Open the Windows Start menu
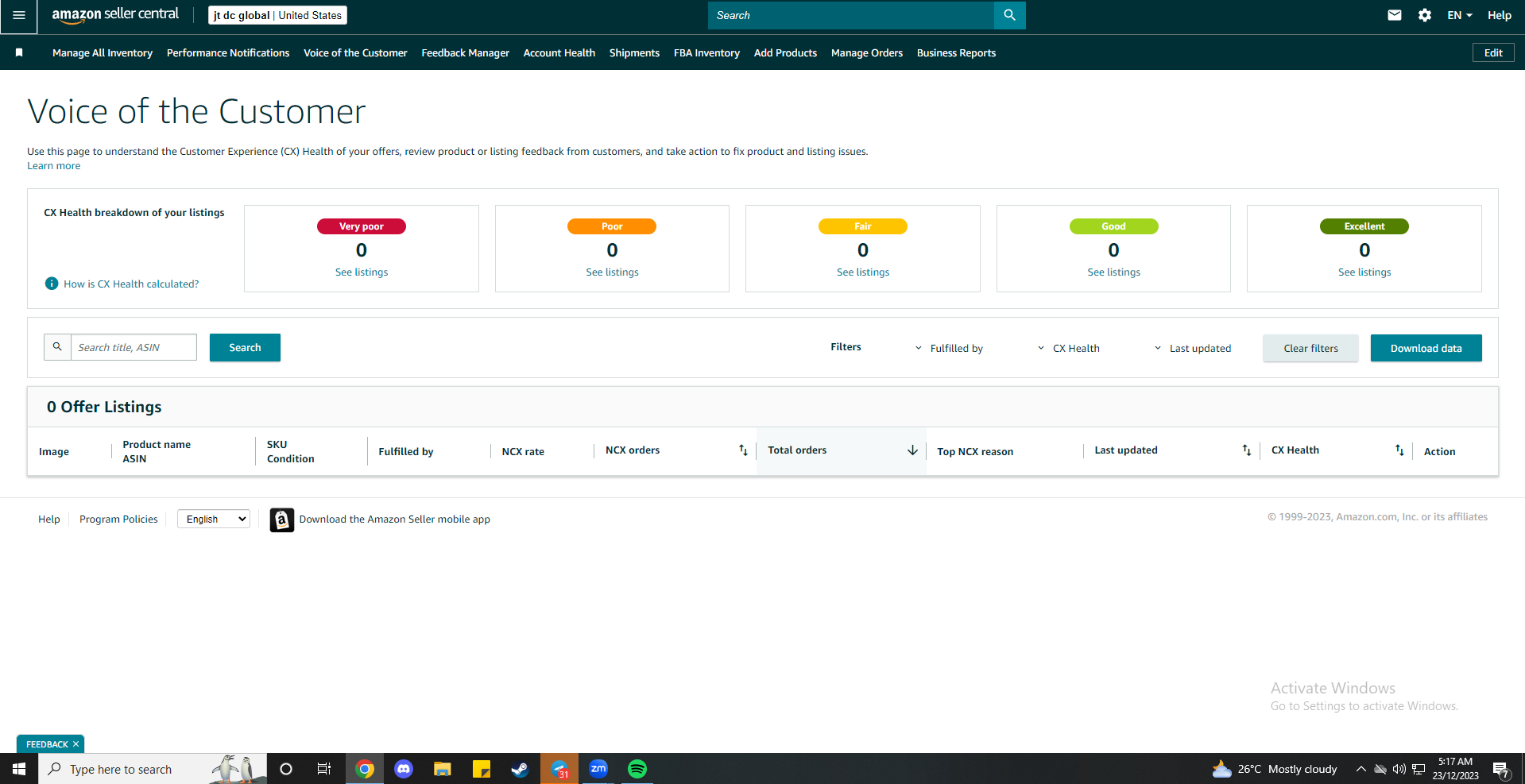This screenshot has width=1525, height=784. (x=19, y=769)
